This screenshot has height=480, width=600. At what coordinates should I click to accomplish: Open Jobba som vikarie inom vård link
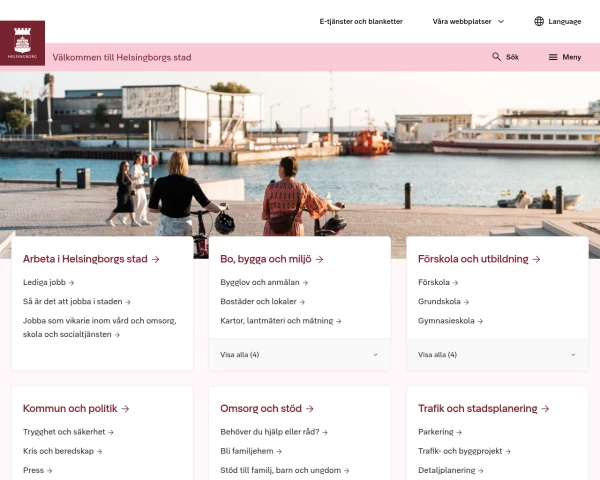[99, 328]
